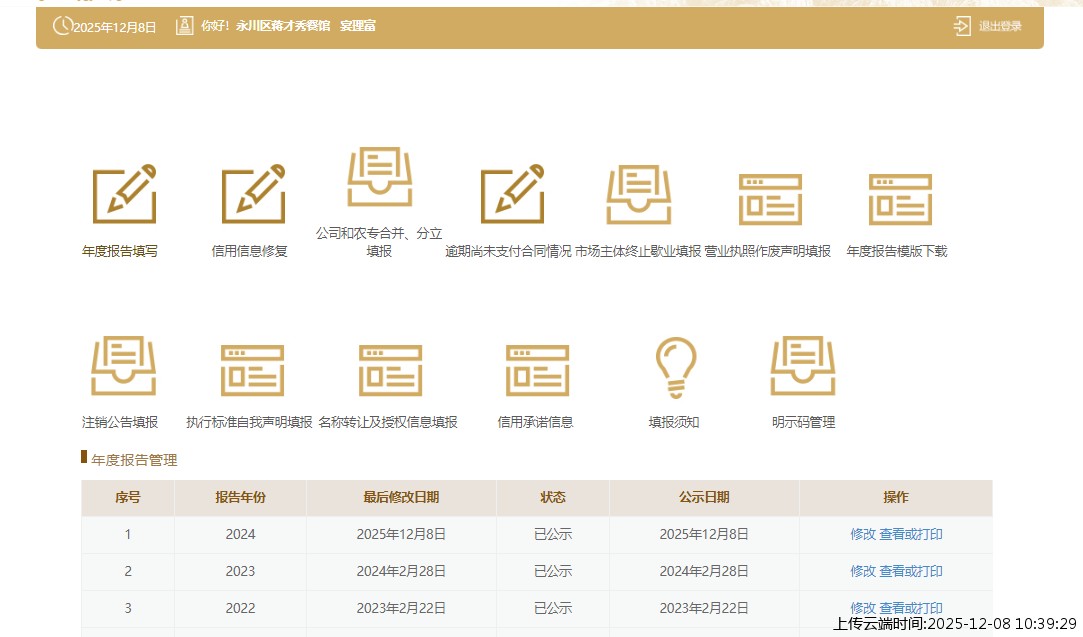The width and height of the screenshot is (1083, 637).
Task: Open 注销公告填报 tray icon
Action: coord(123,366)
